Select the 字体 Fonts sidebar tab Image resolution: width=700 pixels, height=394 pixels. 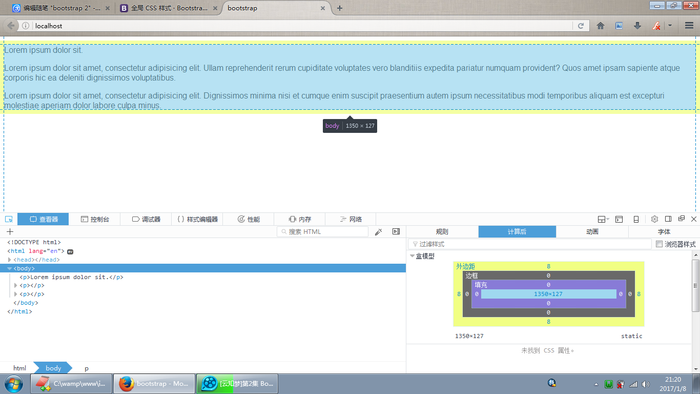[x=664, y=232]
